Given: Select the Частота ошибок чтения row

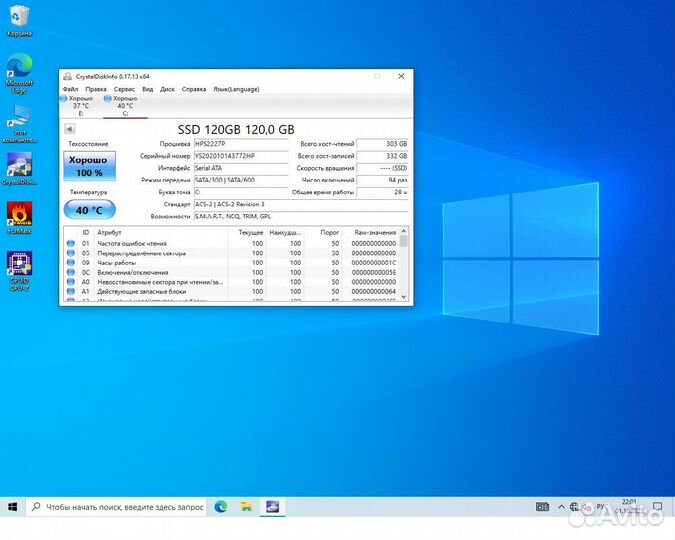Looking at the screenshot, I should [x=232, y=243].
